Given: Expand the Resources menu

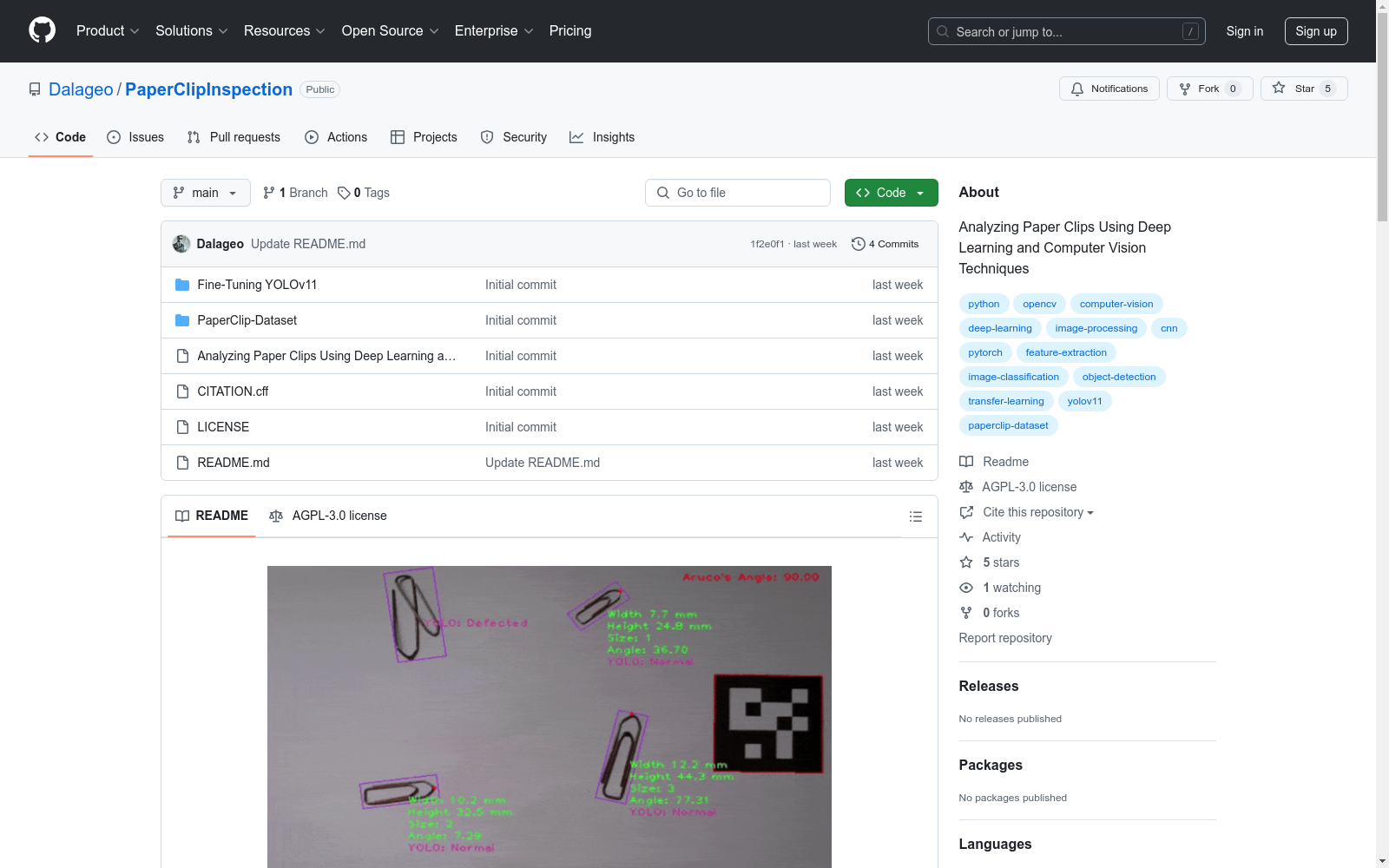Looking at the screenshot, I should [x=285, y=30].
